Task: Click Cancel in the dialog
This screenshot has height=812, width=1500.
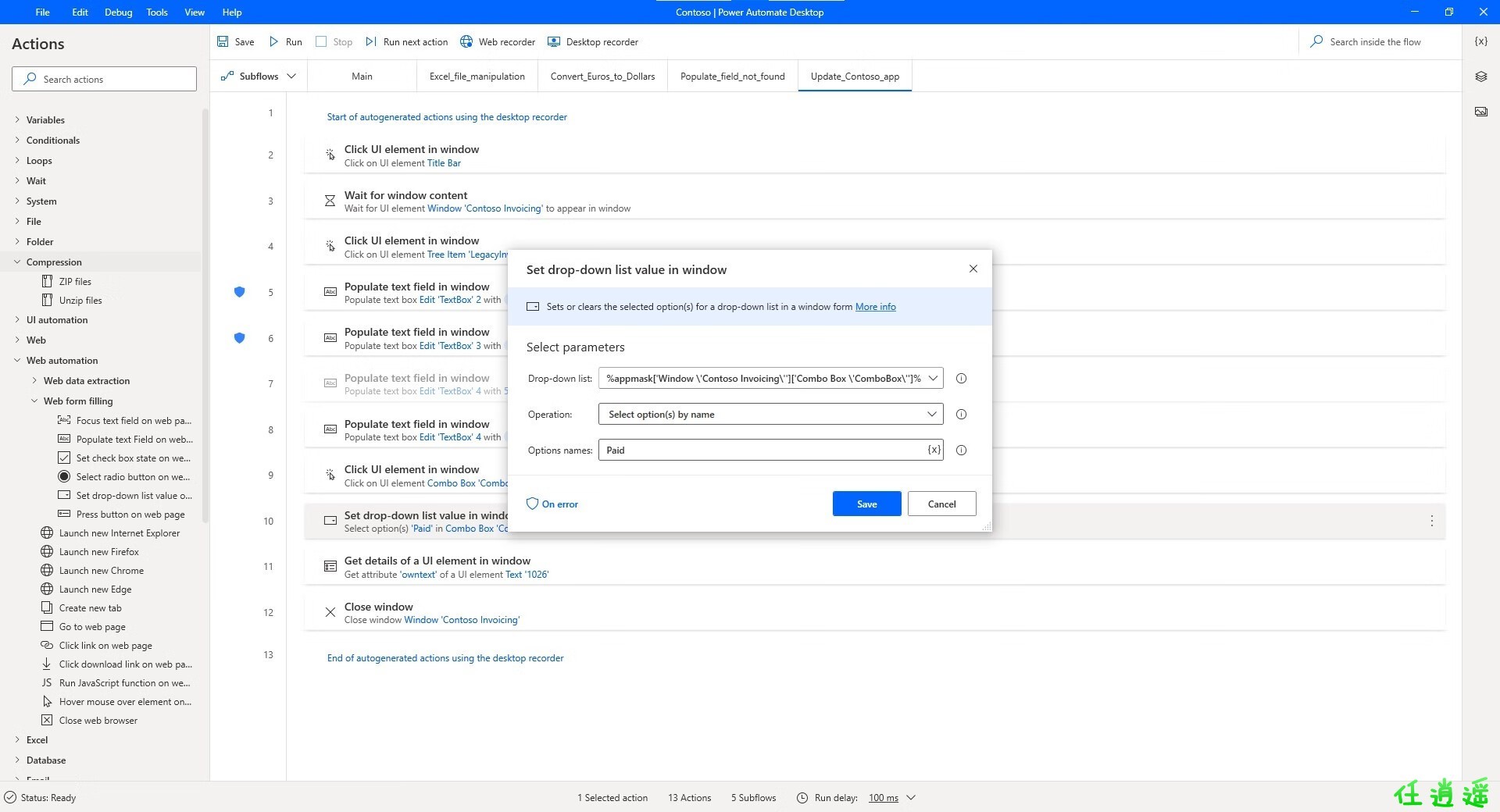Action: pyautogui.click(x=941, y=504)
